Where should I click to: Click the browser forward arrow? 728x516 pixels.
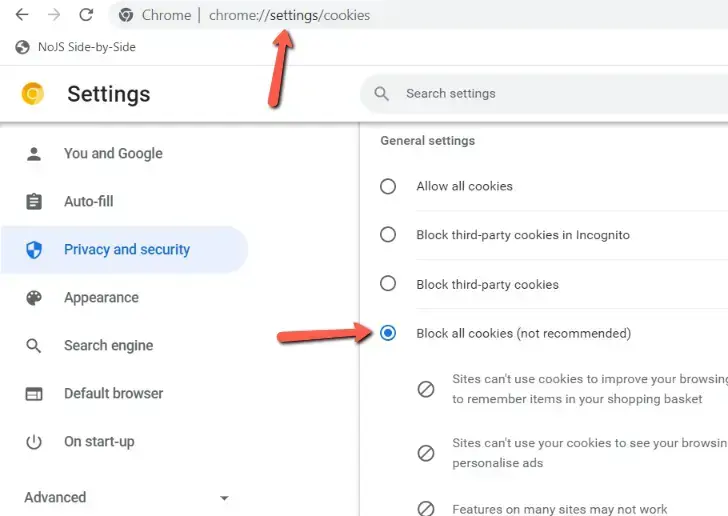pyautogui.click(x=54, y=15)
